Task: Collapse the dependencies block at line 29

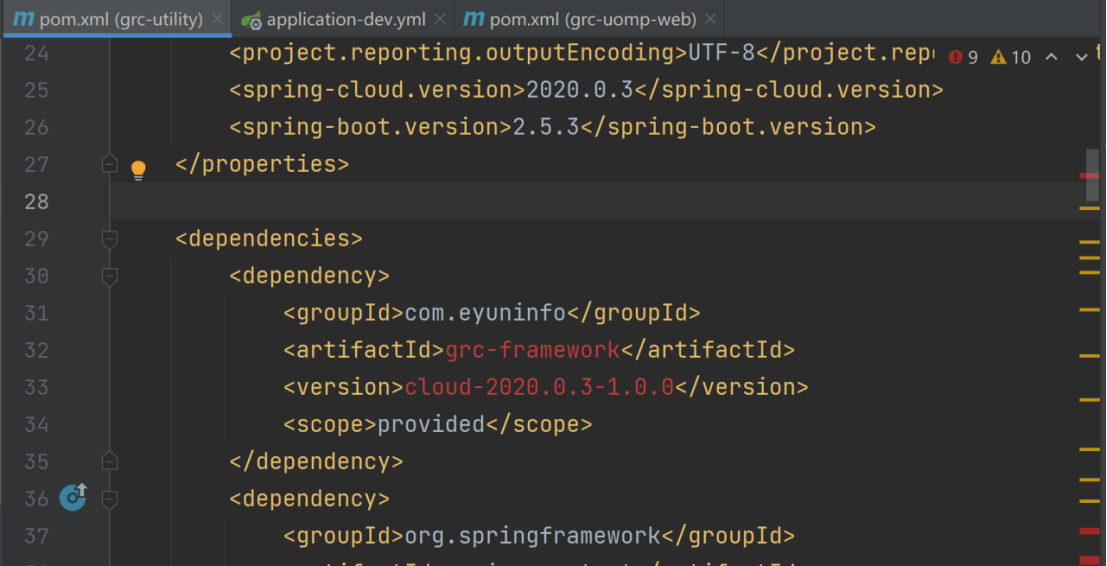Action: coord(110,239)
